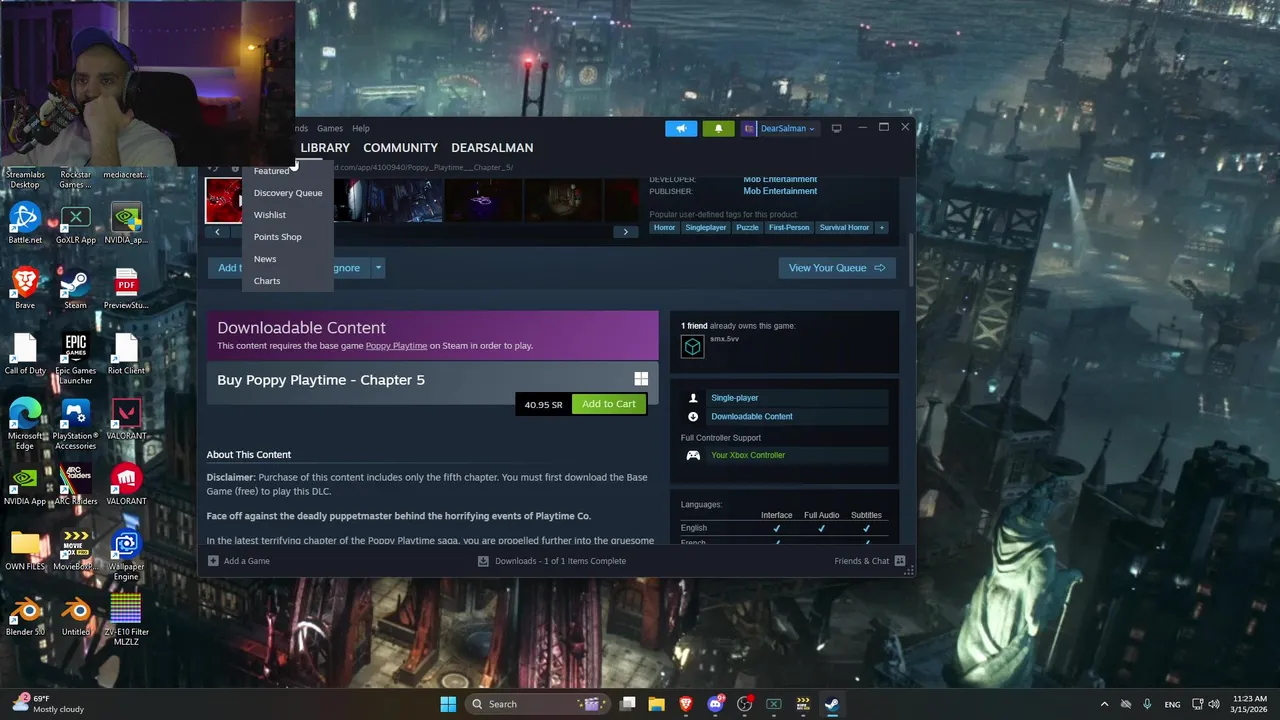Open Downloads status in bottom bar

(x=552, y=561)
